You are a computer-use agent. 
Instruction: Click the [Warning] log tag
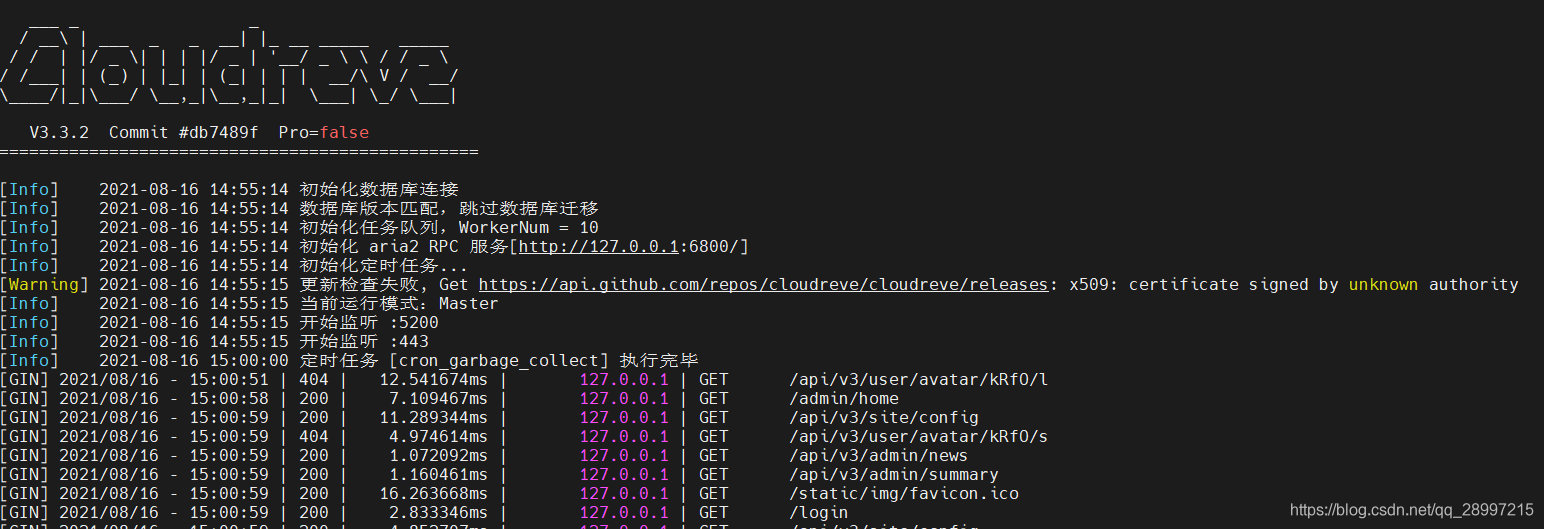click(44, 285)
